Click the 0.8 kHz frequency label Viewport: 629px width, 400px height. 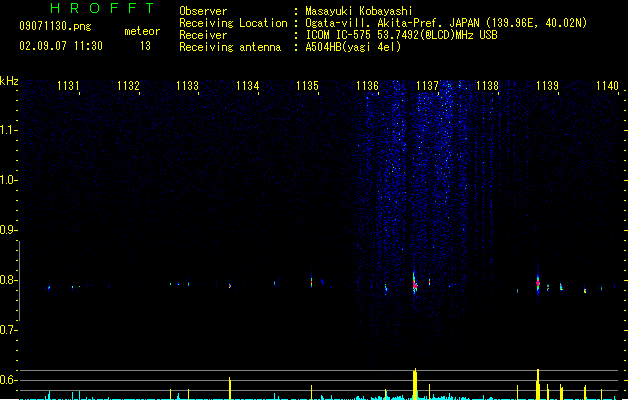click(x=8, y=280)
